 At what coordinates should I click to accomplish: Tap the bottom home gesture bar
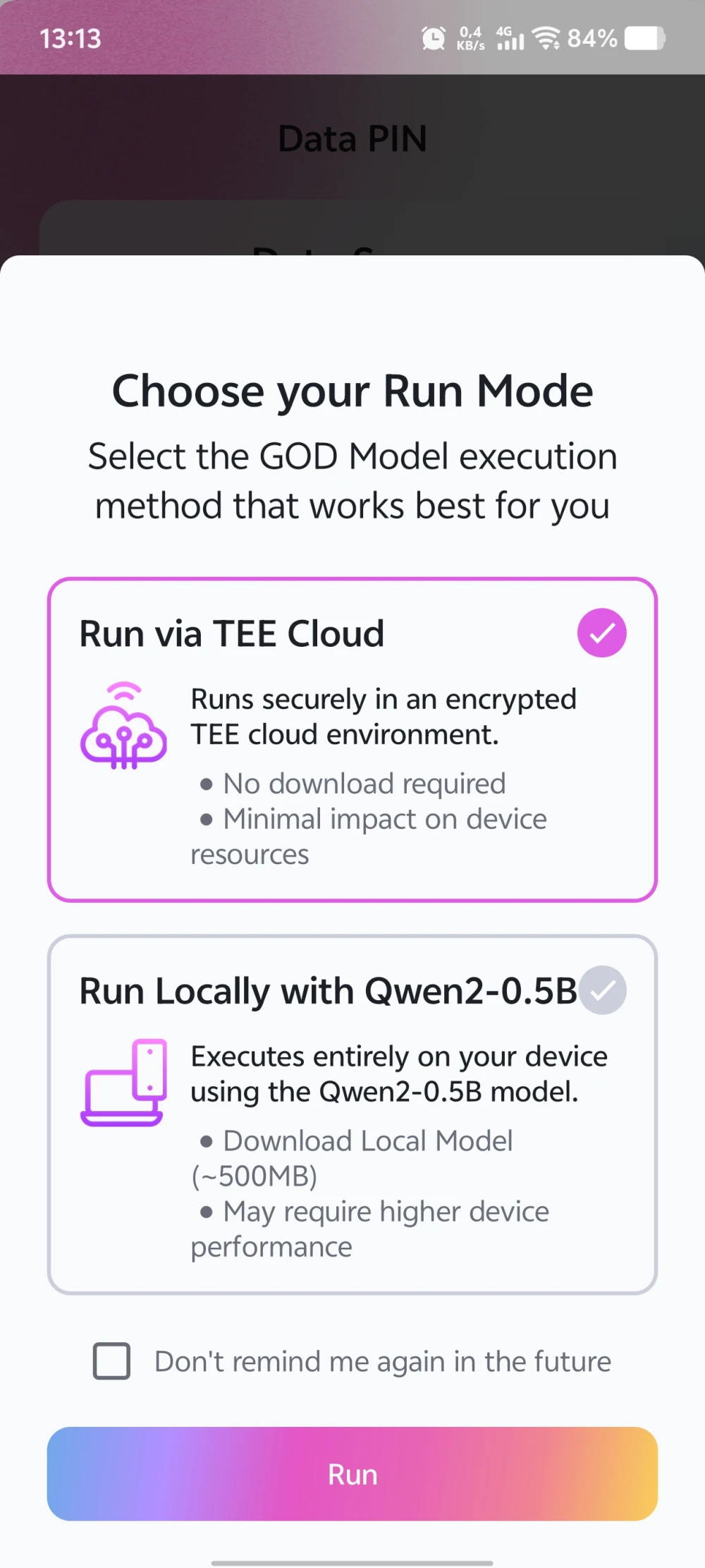click(x=352, y=1562)
